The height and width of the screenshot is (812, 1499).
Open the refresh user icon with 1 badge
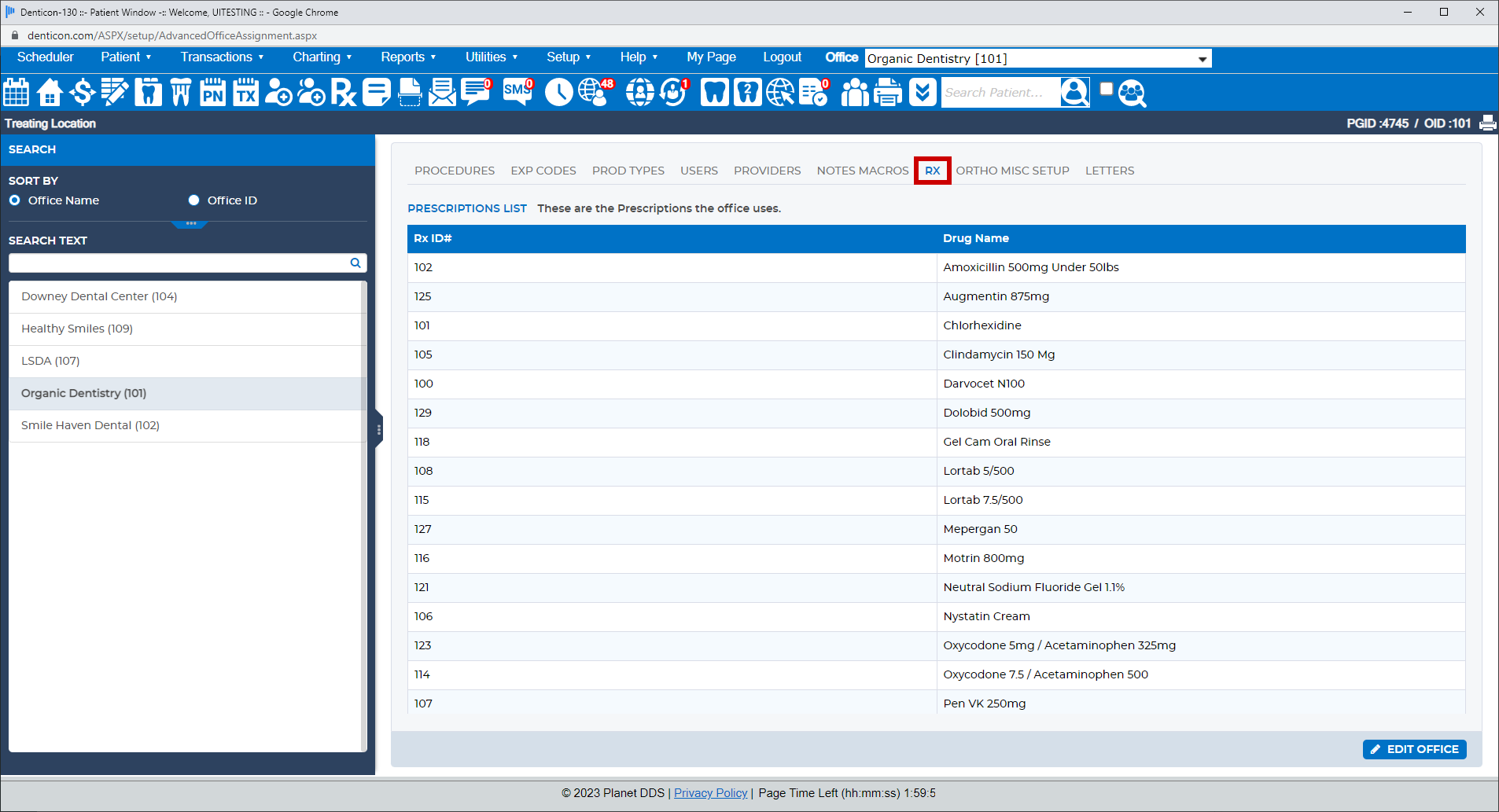click(674, 93)
